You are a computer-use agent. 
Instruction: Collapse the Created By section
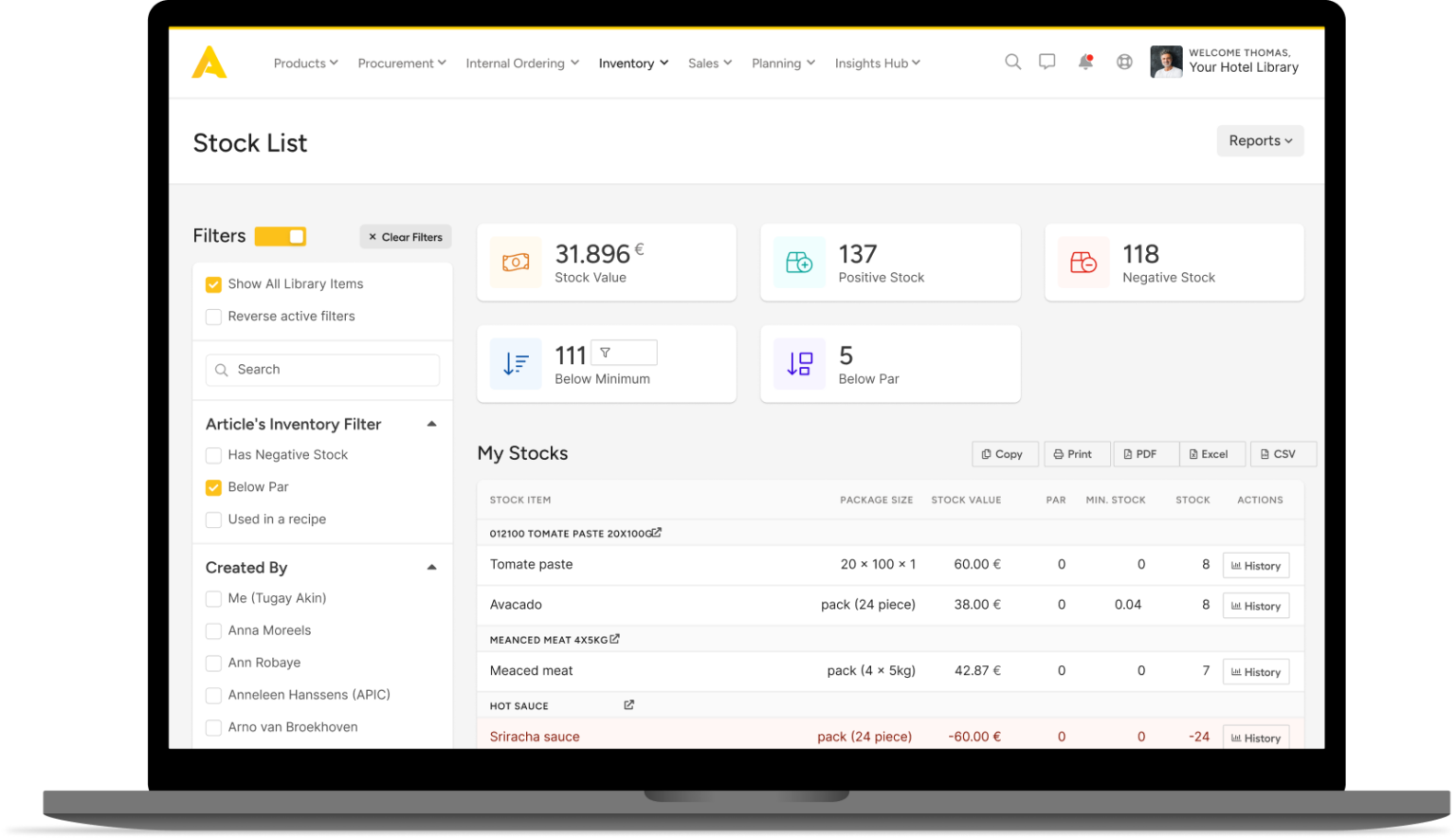[x=431, y=567]
